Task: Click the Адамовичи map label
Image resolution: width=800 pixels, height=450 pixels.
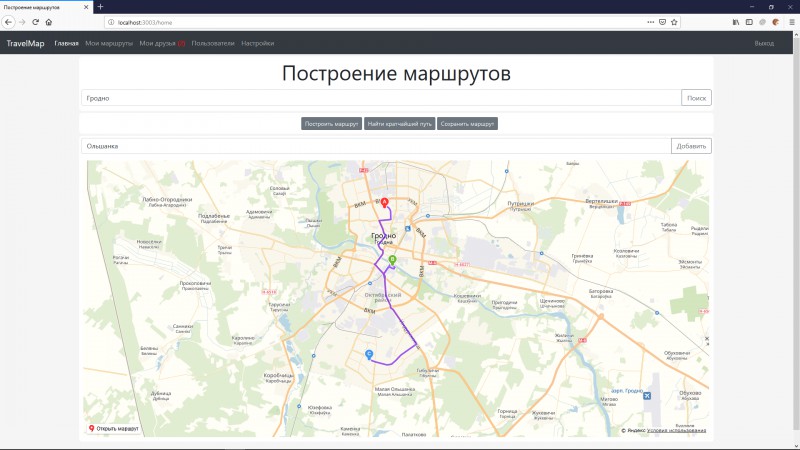Action: click(259, 212)
